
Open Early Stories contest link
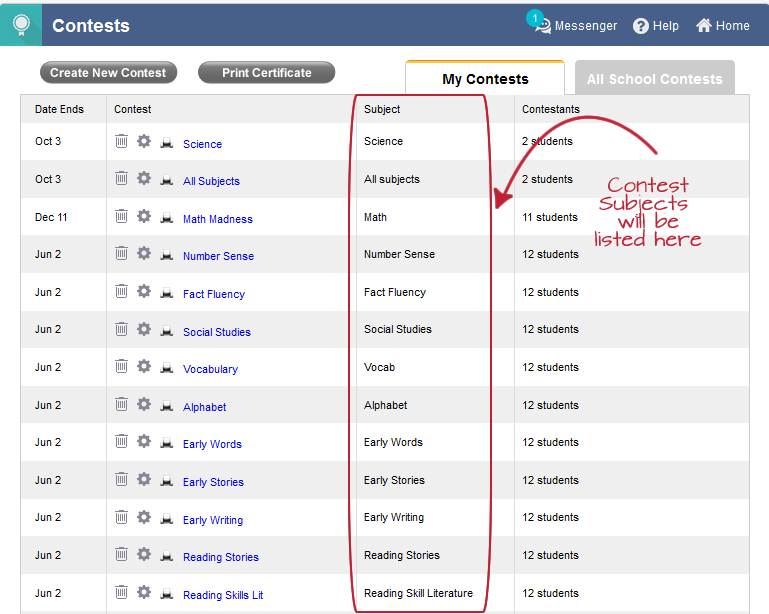(213, 482)
